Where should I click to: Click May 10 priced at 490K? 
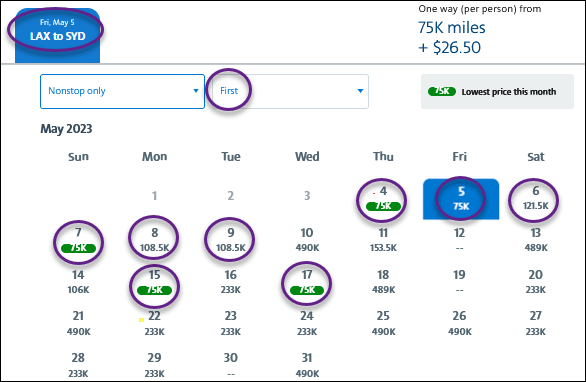click(x=307, y=240)
